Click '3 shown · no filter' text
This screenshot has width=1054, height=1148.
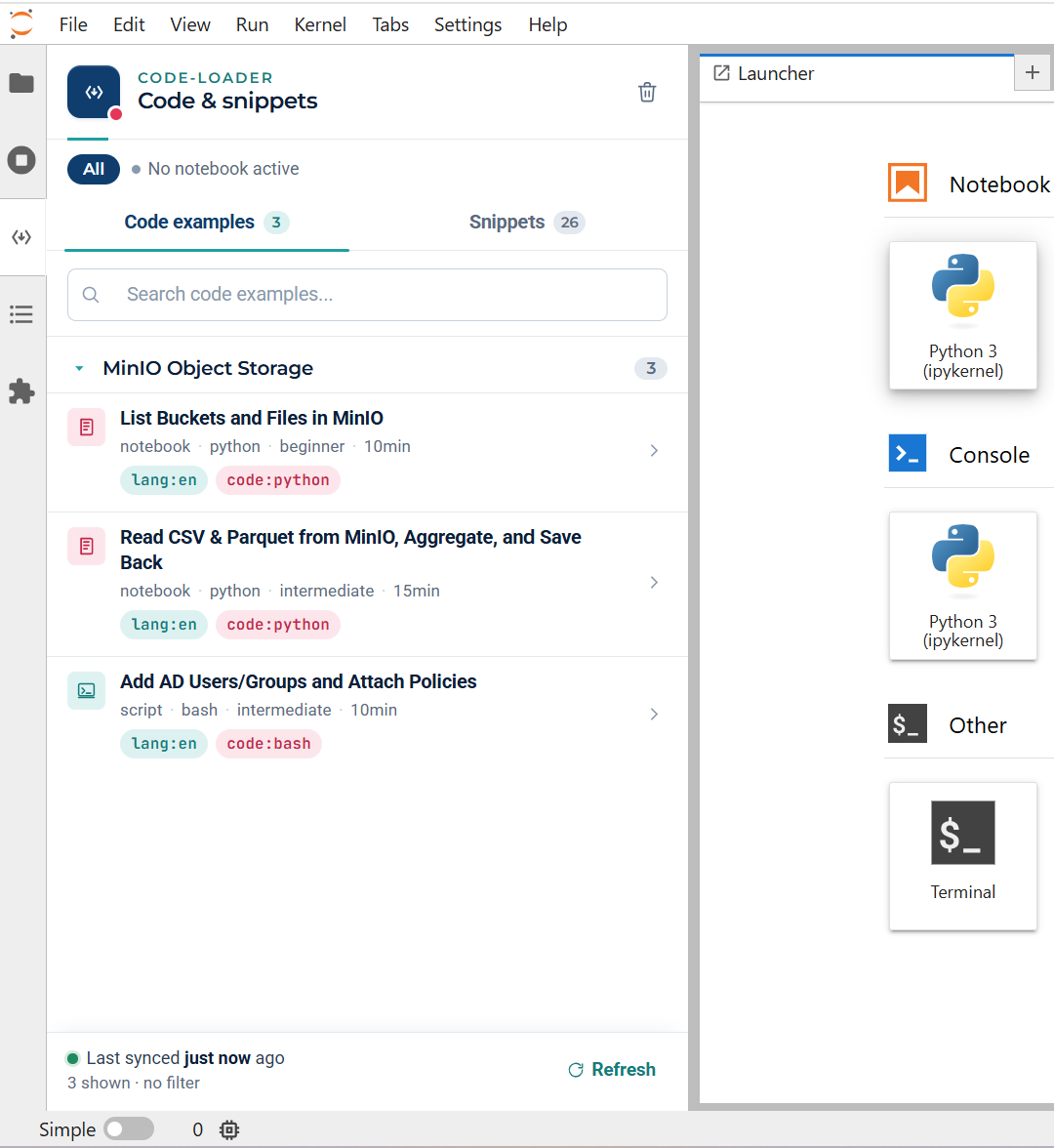point(133,1083)
